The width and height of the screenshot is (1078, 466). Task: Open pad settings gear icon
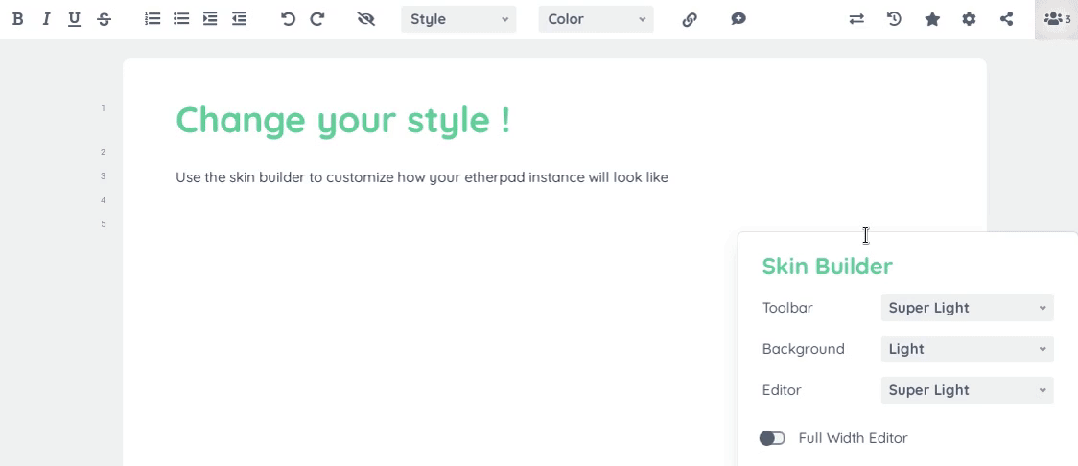tap(969, 19)
